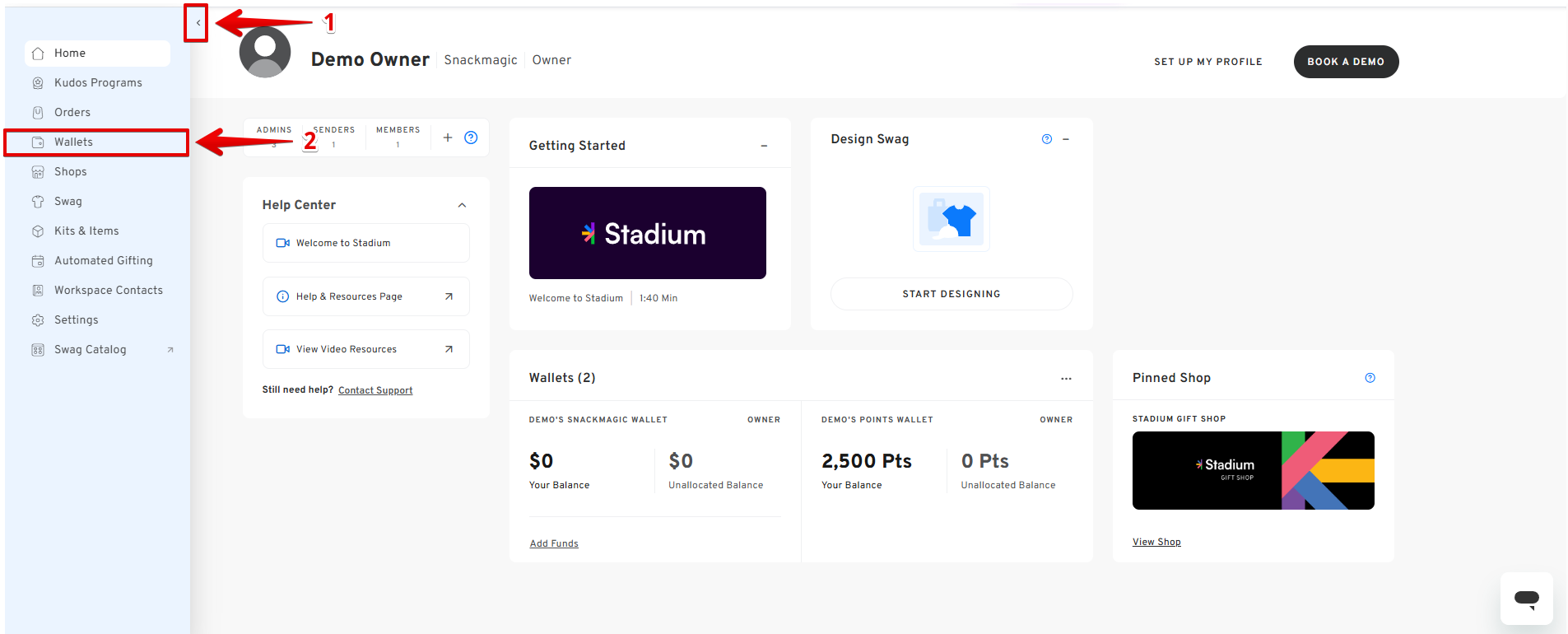The image size is (1568, 634).
Task: Click the plus icon beside Members
Action: [x=448, y=138]
